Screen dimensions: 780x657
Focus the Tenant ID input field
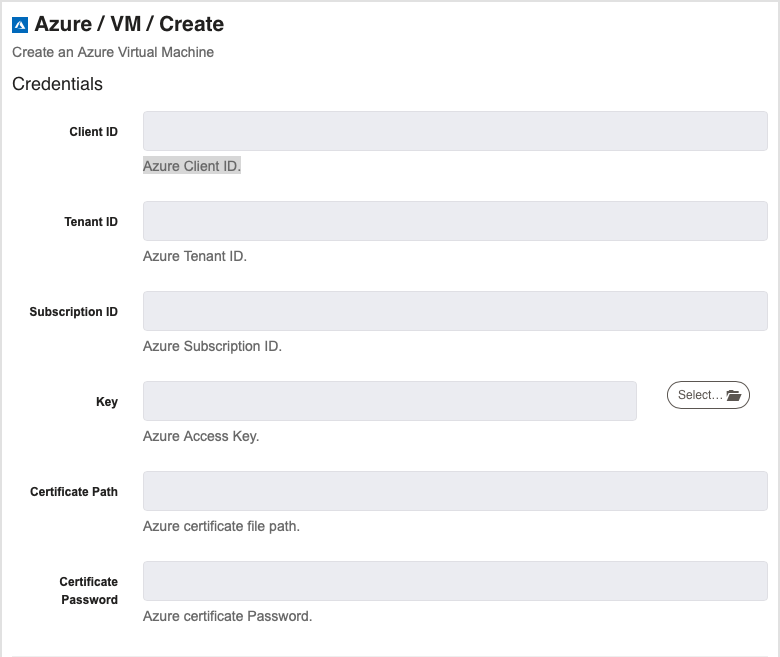tap(455, 221)
